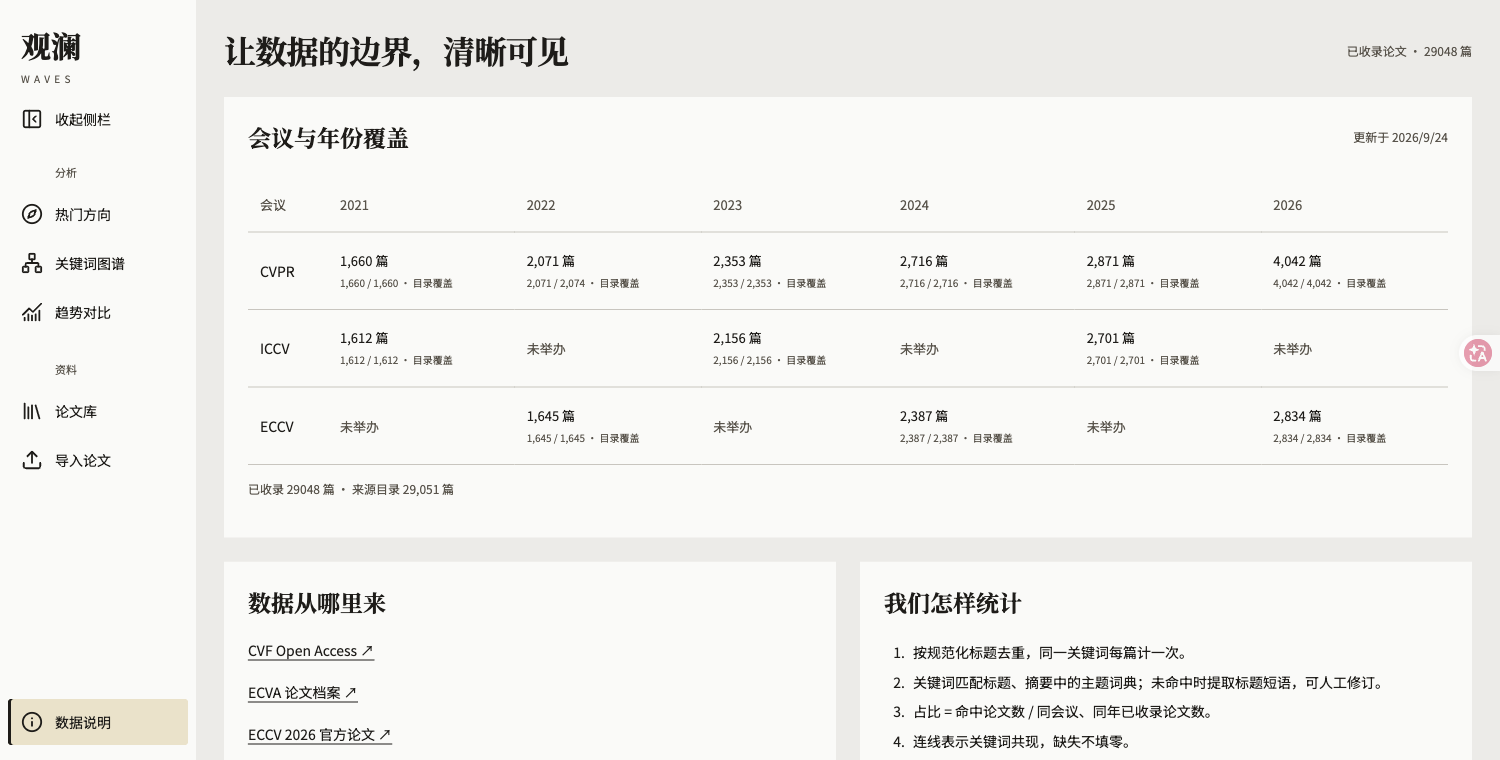1500x760 pixels.
Task: Click the 观澜 WAVES logo
Action: (51, 56)
